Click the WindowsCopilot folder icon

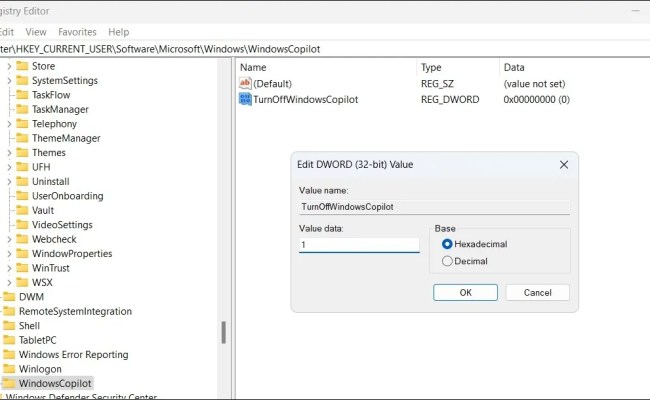(9, 383)
